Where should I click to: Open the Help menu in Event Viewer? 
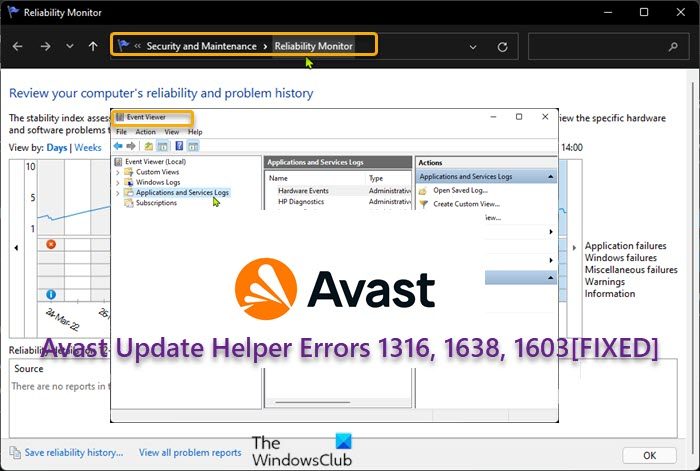pyautogui.click(x=195, y=132)
